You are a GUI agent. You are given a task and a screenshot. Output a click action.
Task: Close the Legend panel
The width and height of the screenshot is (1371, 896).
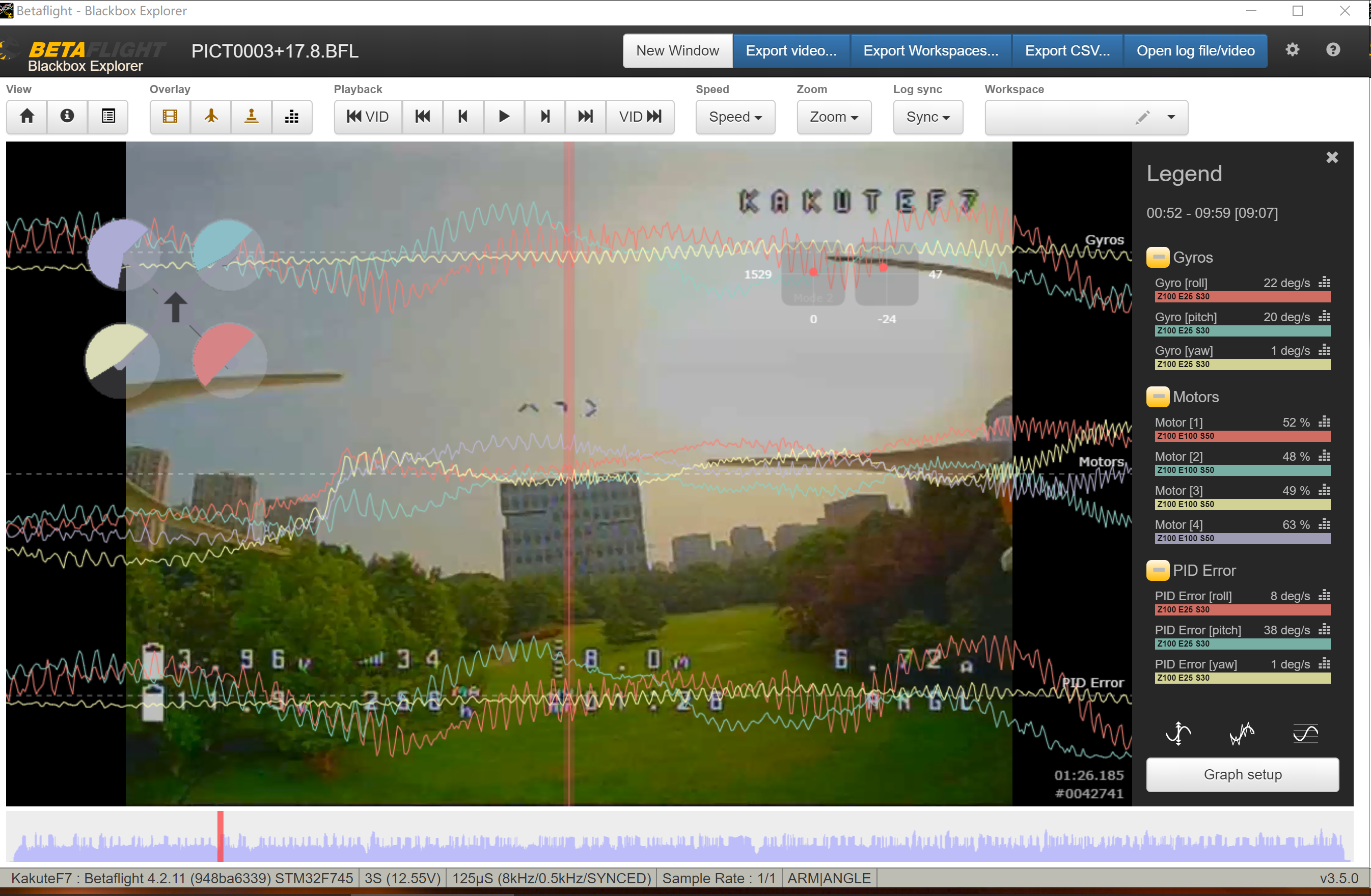(x=1332, y=157)
